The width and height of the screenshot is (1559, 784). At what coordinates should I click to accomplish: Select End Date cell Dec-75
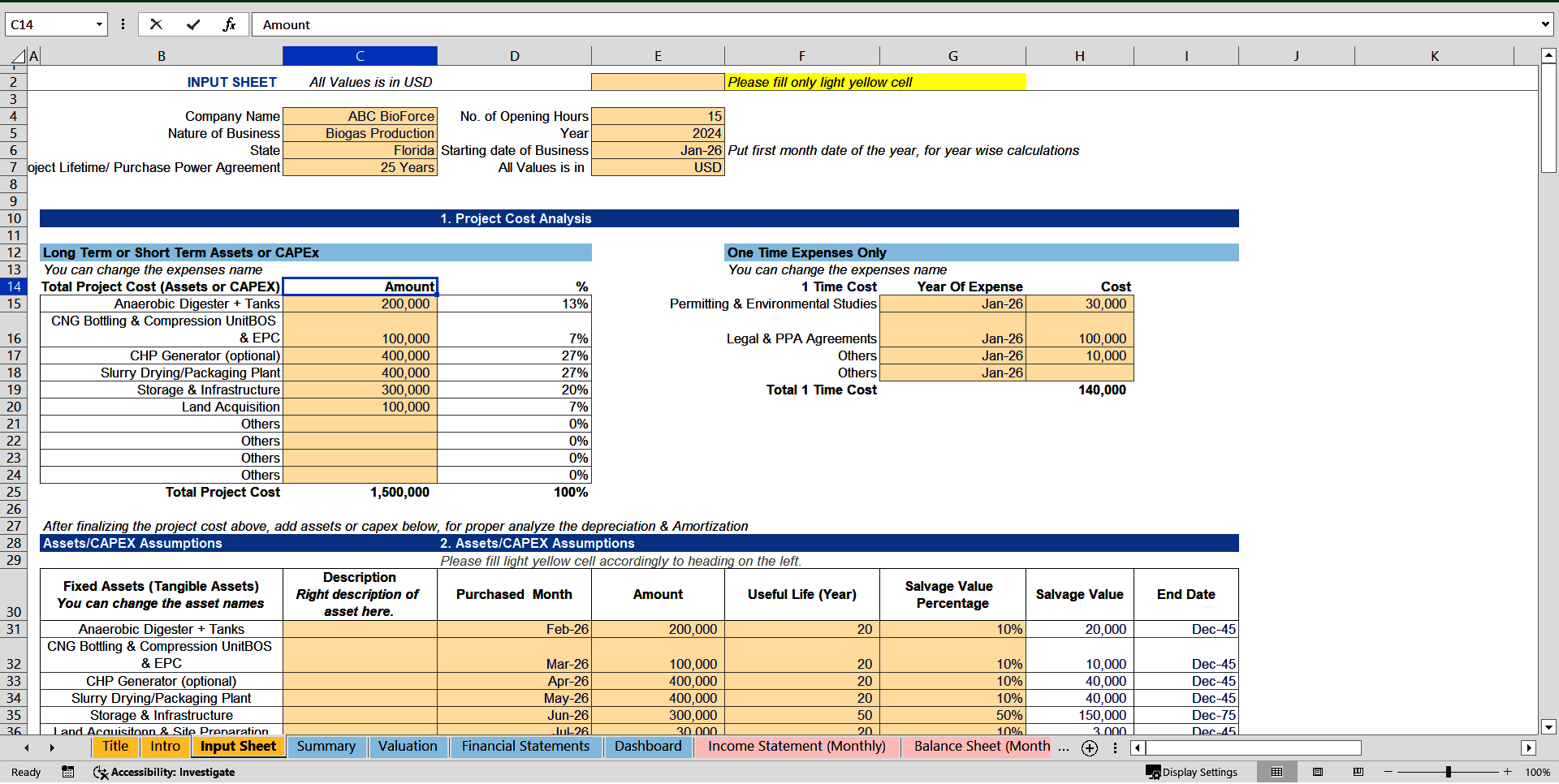(x=1185, y=715)
